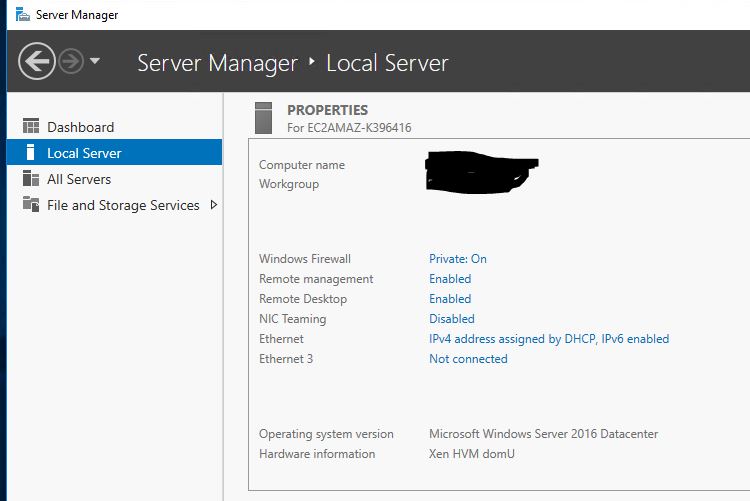Click the For EC2AMAZ-K396416 text
The image size is (750, 501).
[x=349, y=128]
